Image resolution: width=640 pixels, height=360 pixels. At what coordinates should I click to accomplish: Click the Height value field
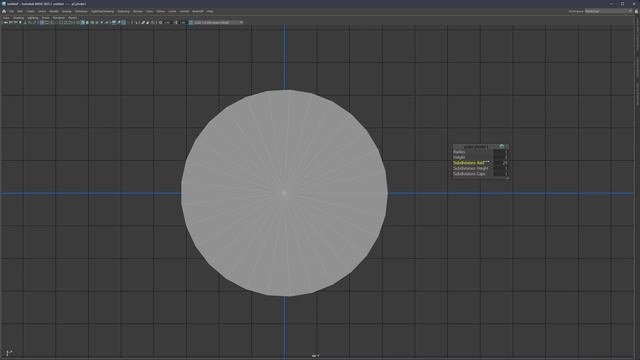501,157
